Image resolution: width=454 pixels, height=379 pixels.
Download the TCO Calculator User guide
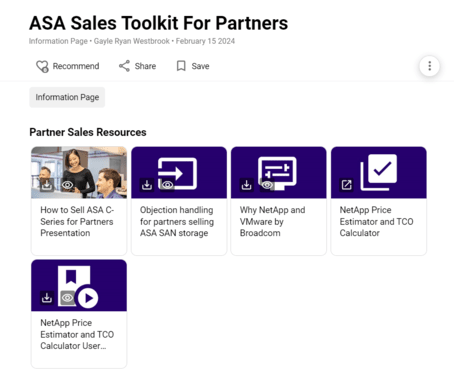47,298
